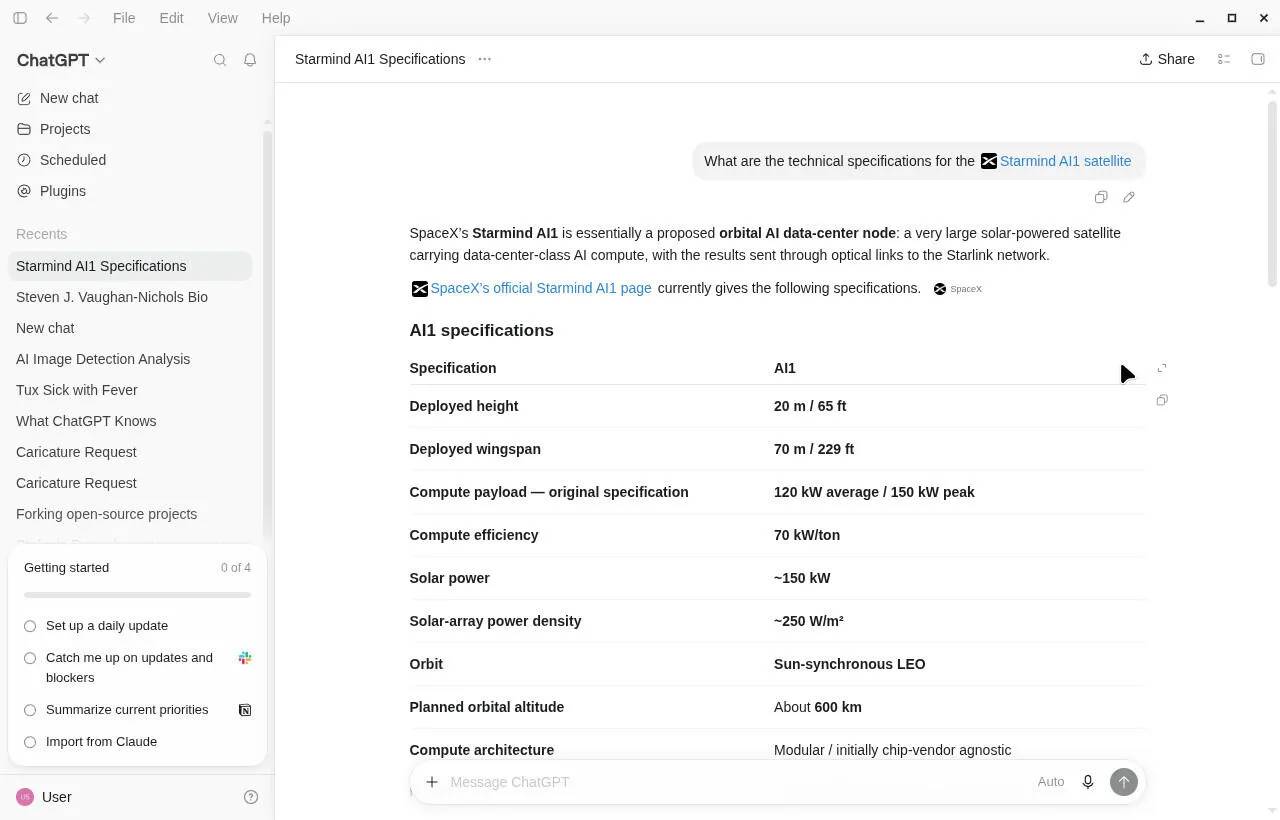The image size is (1280, 820).
Task: Click the Notion icon beside Summarize priorities
Action: (x=245, y=710)
